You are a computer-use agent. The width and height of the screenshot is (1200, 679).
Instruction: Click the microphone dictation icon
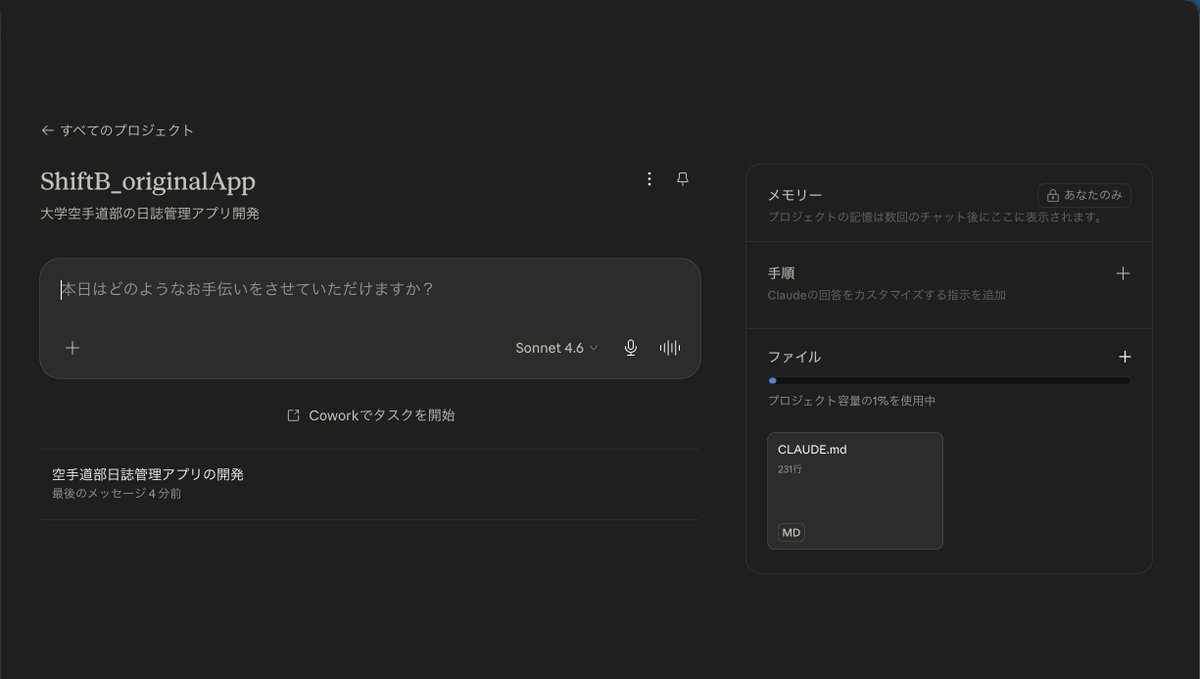(x=631, y=348)
